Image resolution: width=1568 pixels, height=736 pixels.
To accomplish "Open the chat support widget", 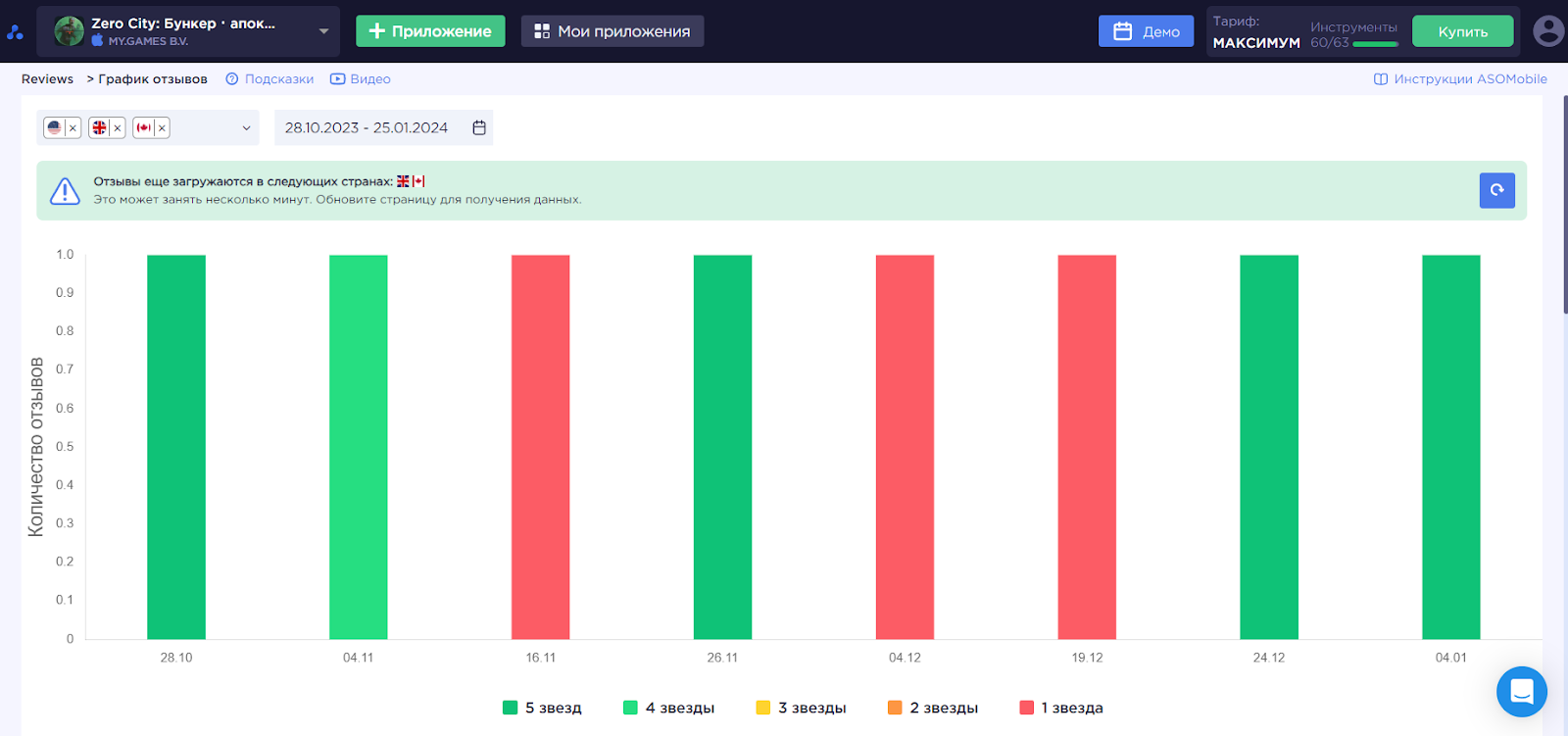I will 1522,691.
